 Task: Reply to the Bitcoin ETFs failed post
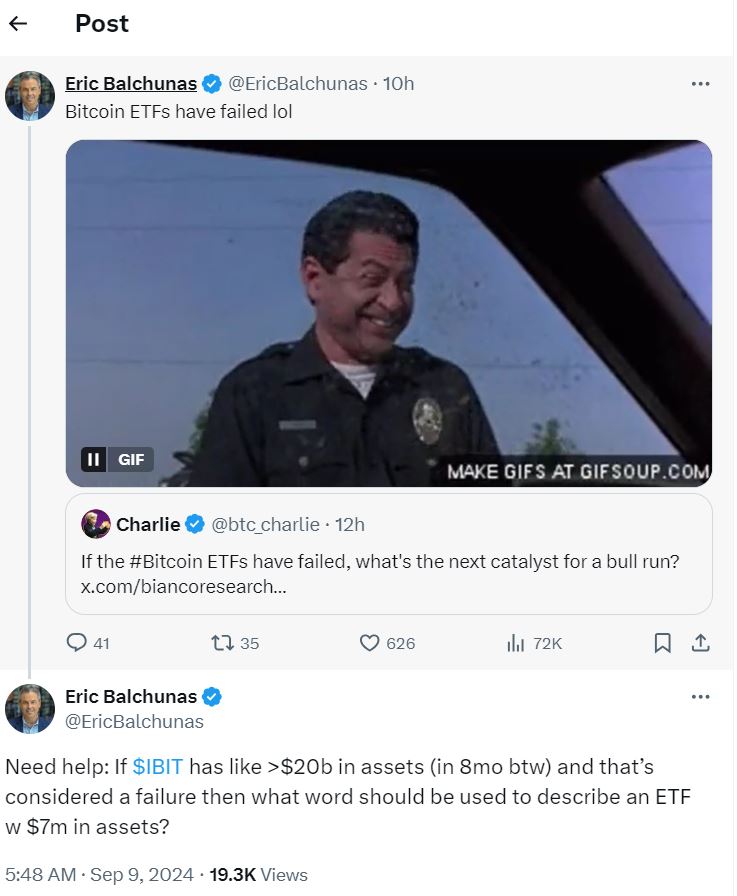(78, 643)
